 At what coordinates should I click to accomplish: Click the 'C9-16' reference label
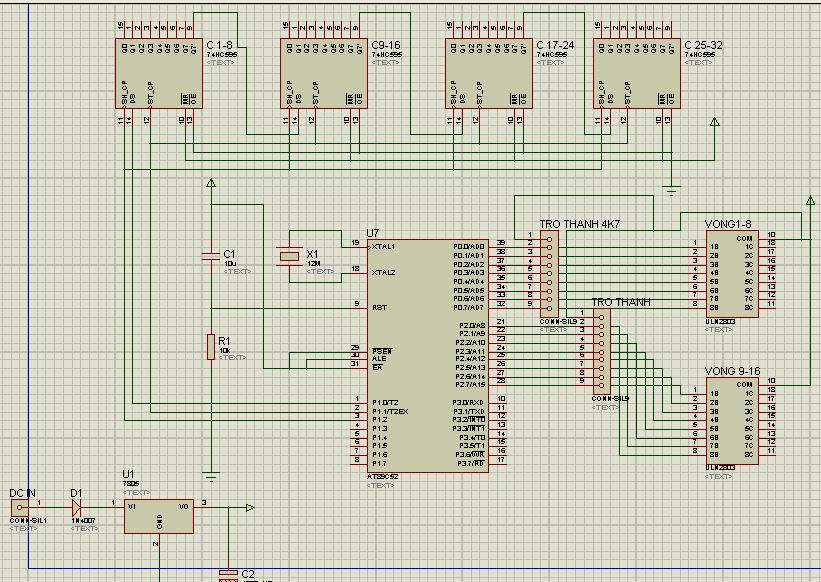point(386,46)
